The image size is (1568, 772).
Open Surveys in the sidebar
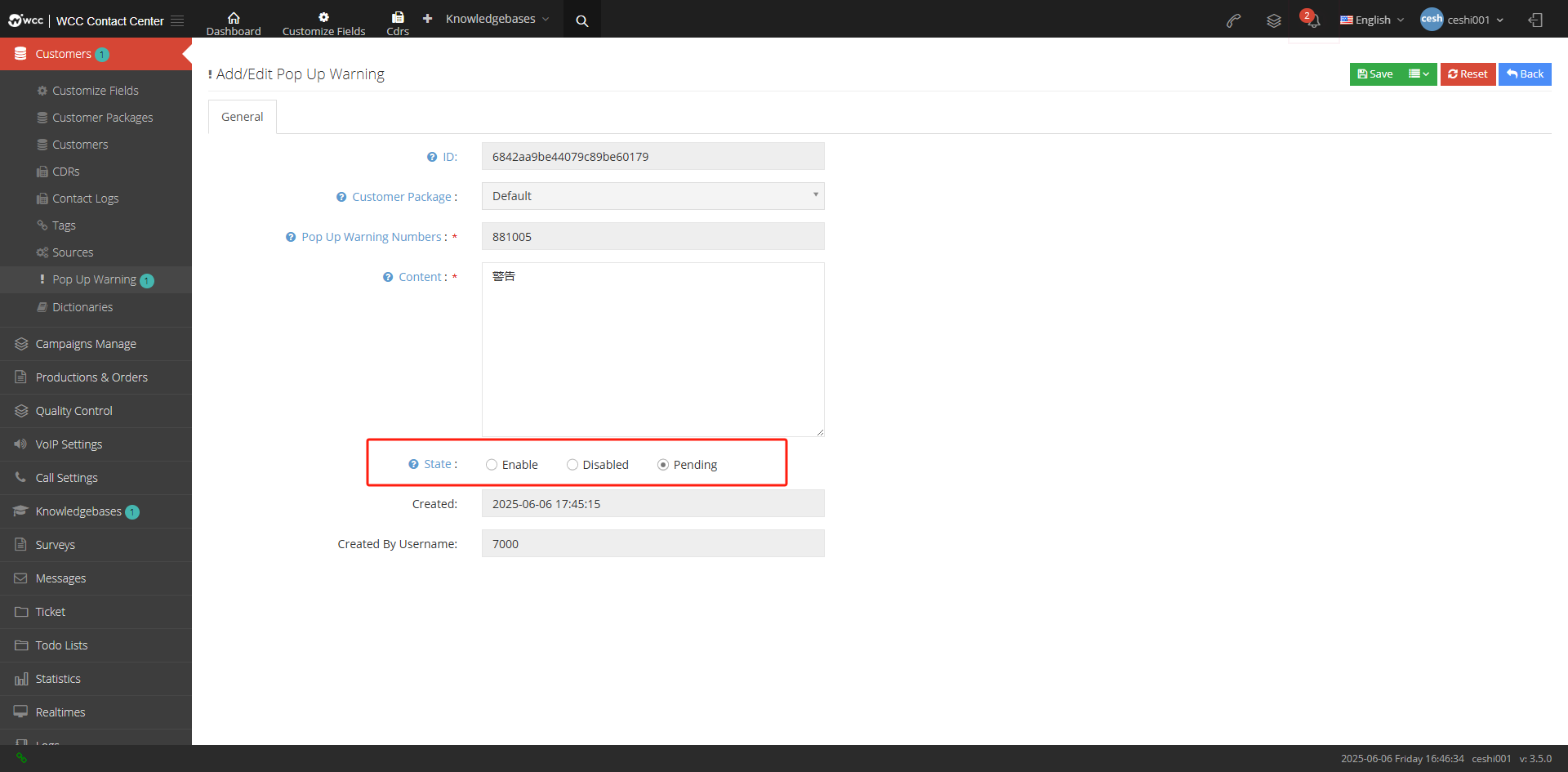point(96,545)
